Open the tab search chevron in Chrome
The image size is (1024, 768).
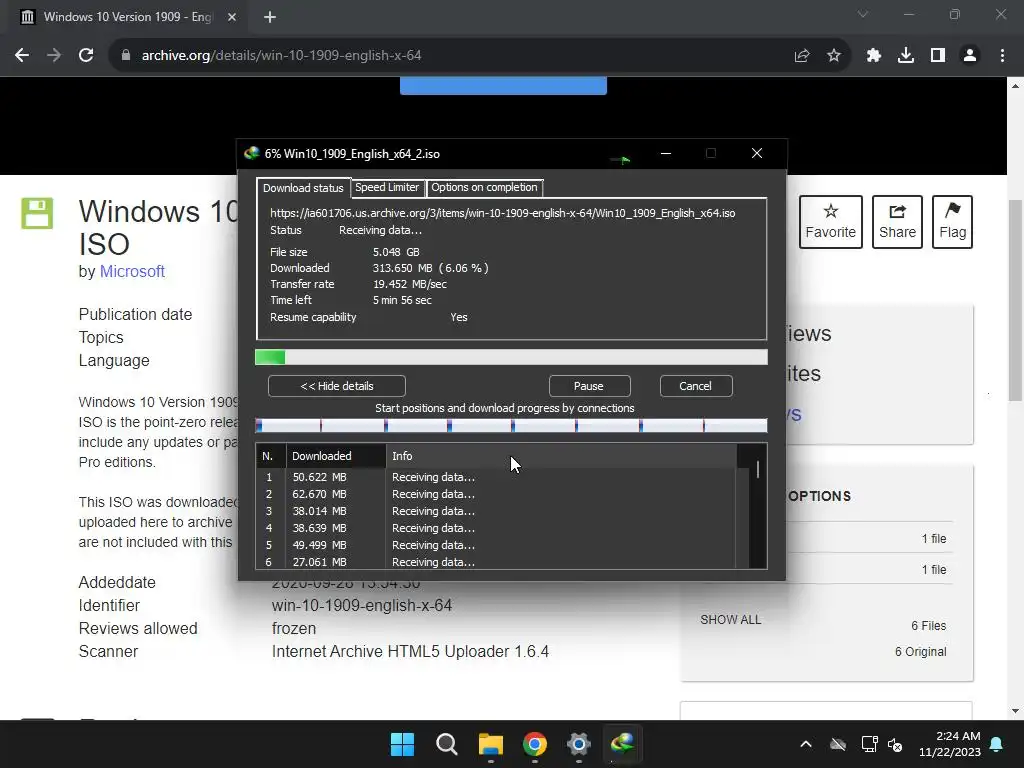pos(863,14)
